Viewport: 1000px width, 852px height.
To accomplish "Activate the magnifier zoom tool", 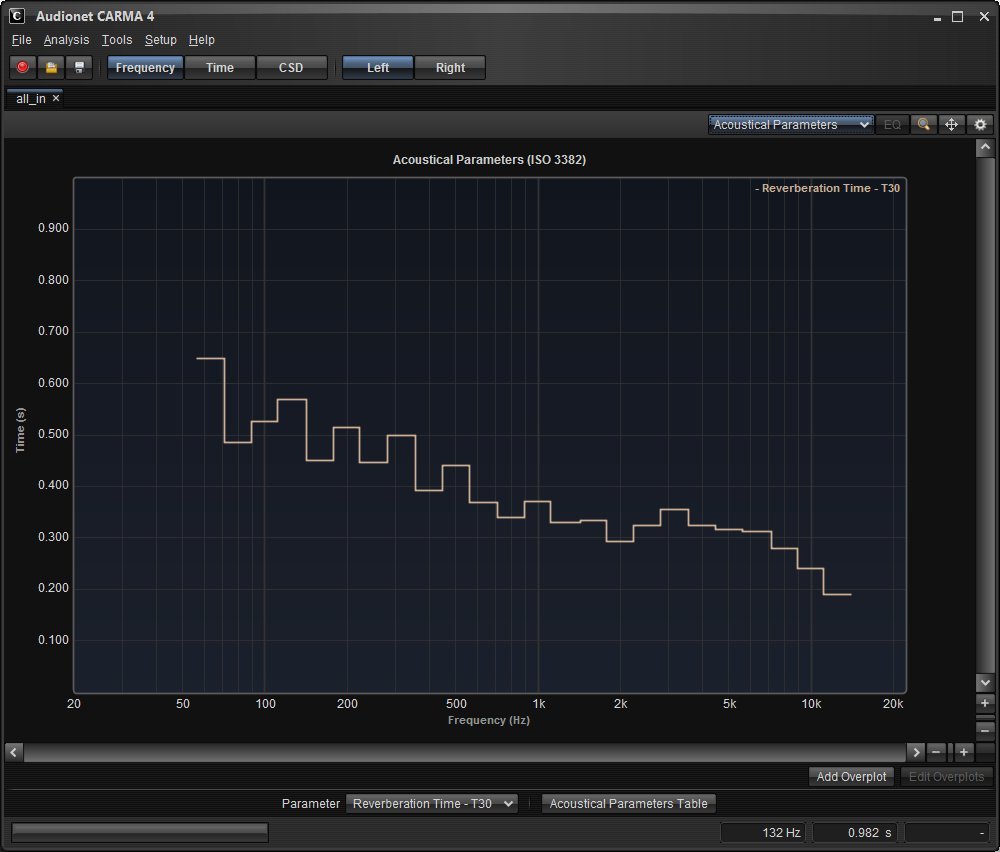I will click(923, 125).
